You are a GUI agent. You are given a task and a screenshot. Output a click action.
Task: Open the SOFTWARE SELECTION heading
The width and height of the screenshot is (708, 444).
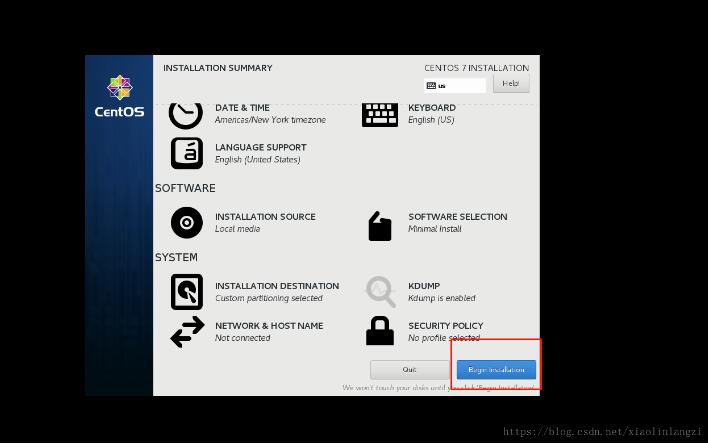(458, 217)
